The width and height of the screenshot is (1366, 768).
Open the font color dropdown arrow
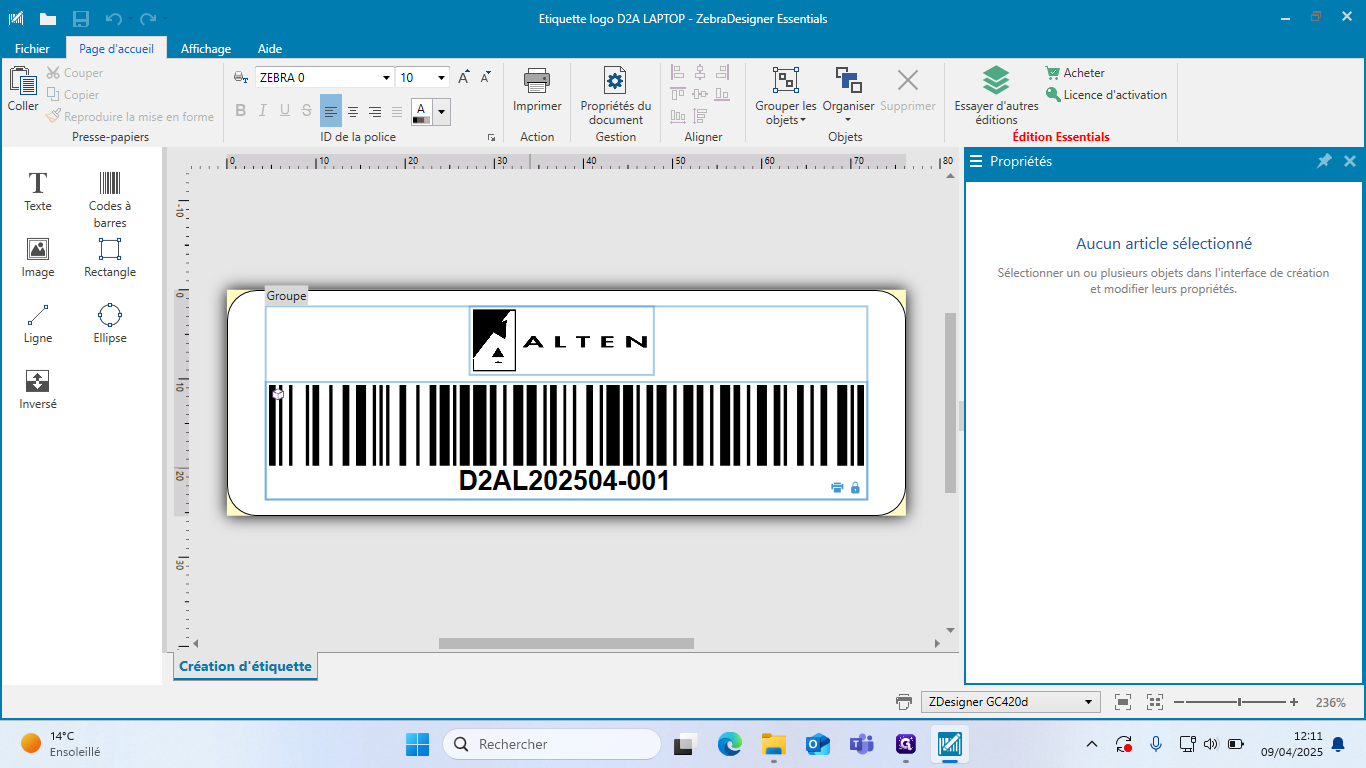(441, 111)
